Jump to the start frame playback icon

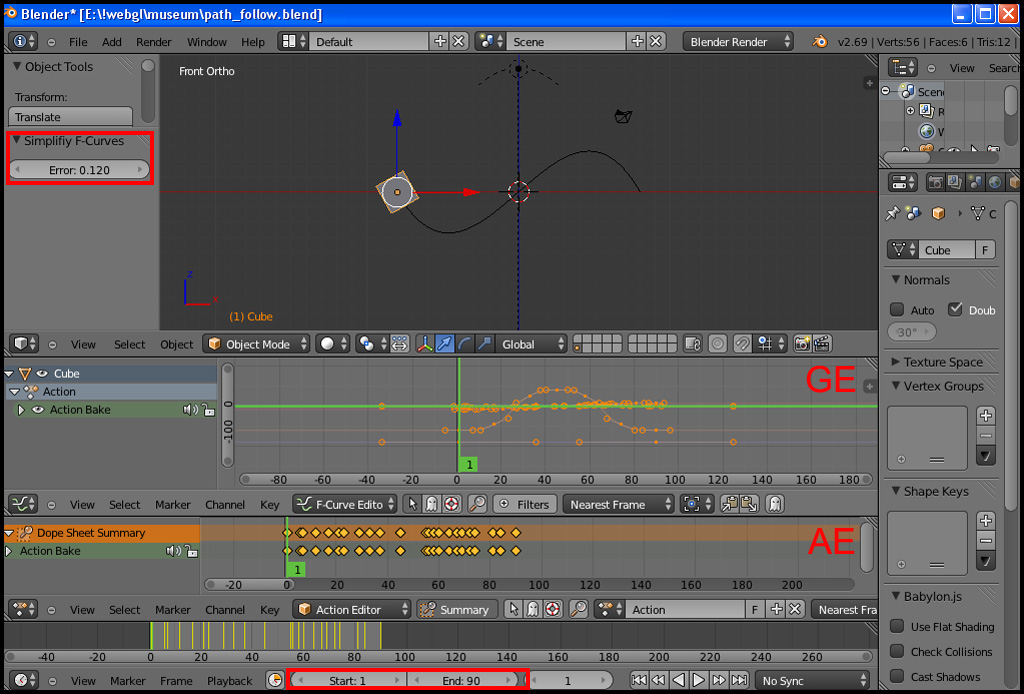click(639, 680)
